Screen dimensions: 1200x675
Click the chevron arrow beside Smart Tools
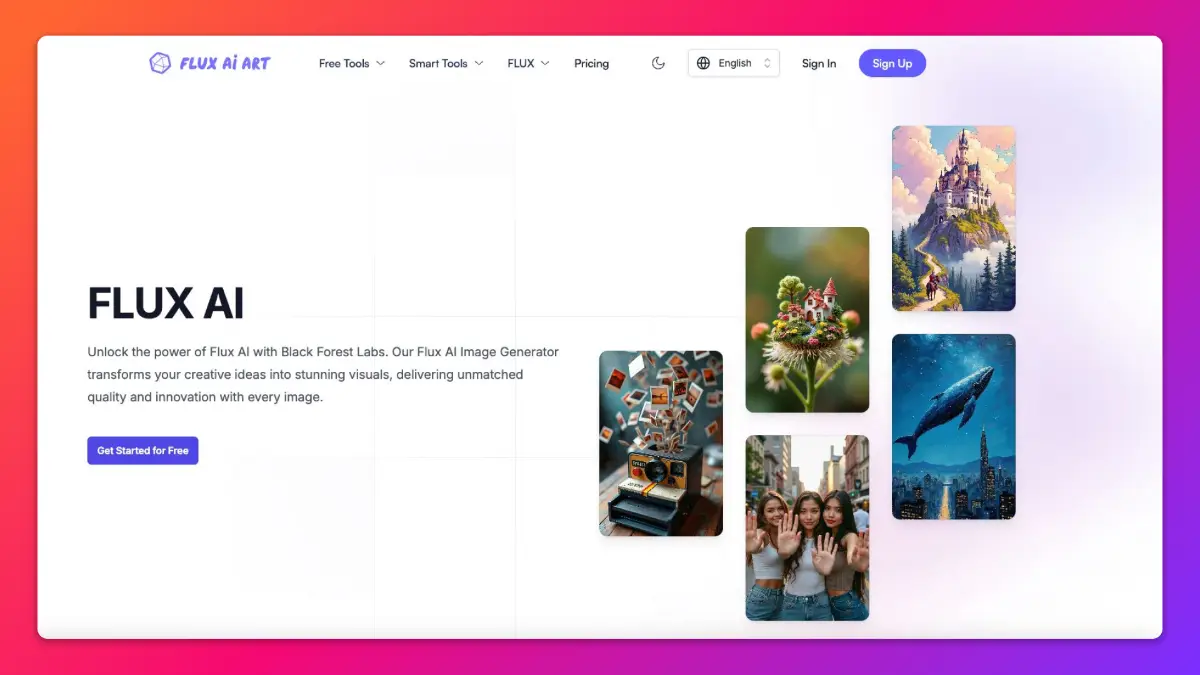tap(479, 63)
